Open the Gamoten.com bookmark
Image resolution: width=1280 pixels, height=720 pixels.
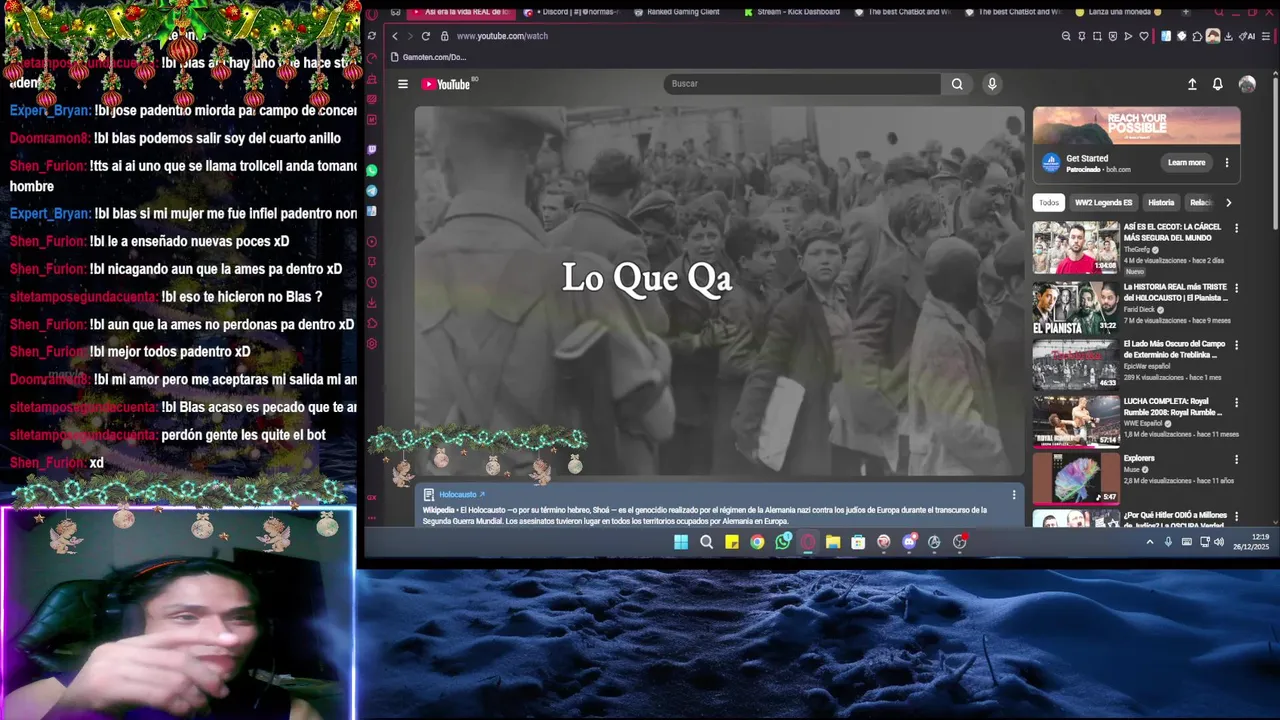pos(428,57)
